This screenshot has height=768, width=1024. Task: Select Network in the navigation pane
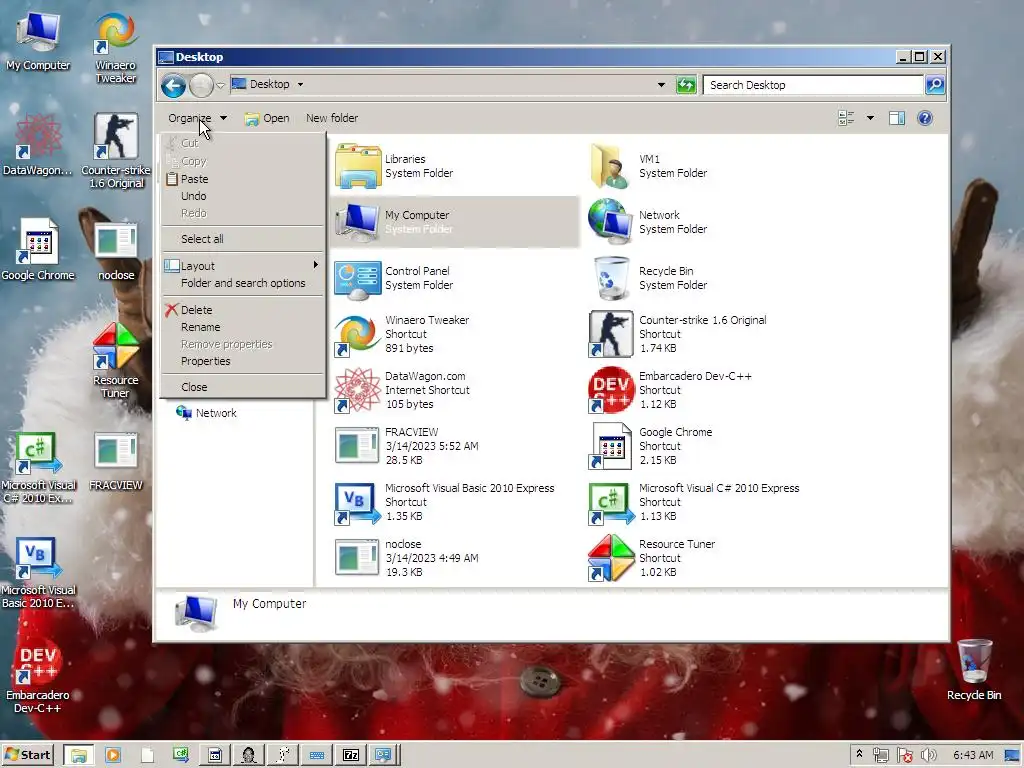(x=206, y=413)
